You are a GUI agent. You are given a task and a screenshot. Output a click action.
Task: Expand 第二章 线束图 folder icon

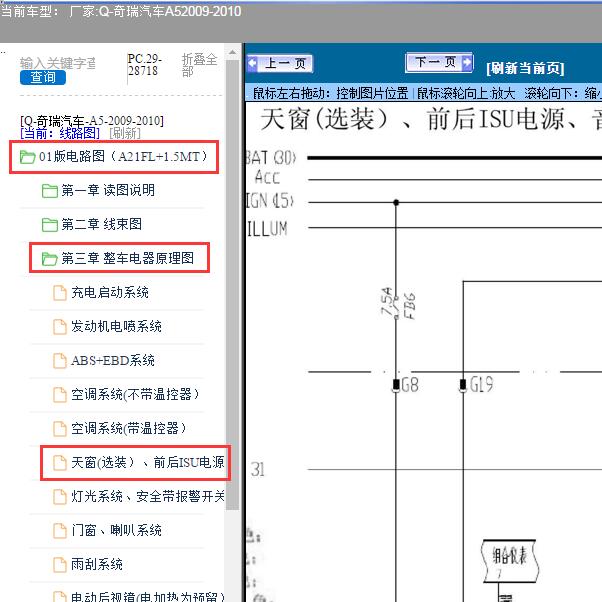pyautogui.click(x=50, y=225)
